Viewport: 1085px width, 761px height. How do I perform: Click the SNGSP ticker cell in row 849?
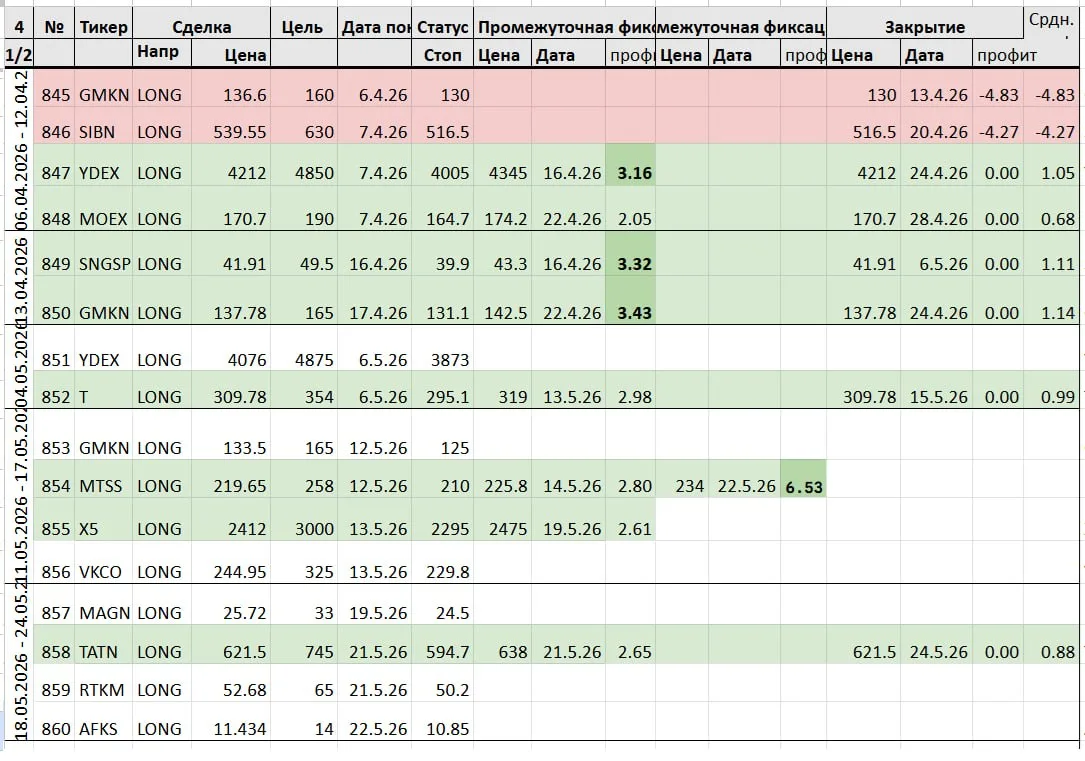[103, 264]
